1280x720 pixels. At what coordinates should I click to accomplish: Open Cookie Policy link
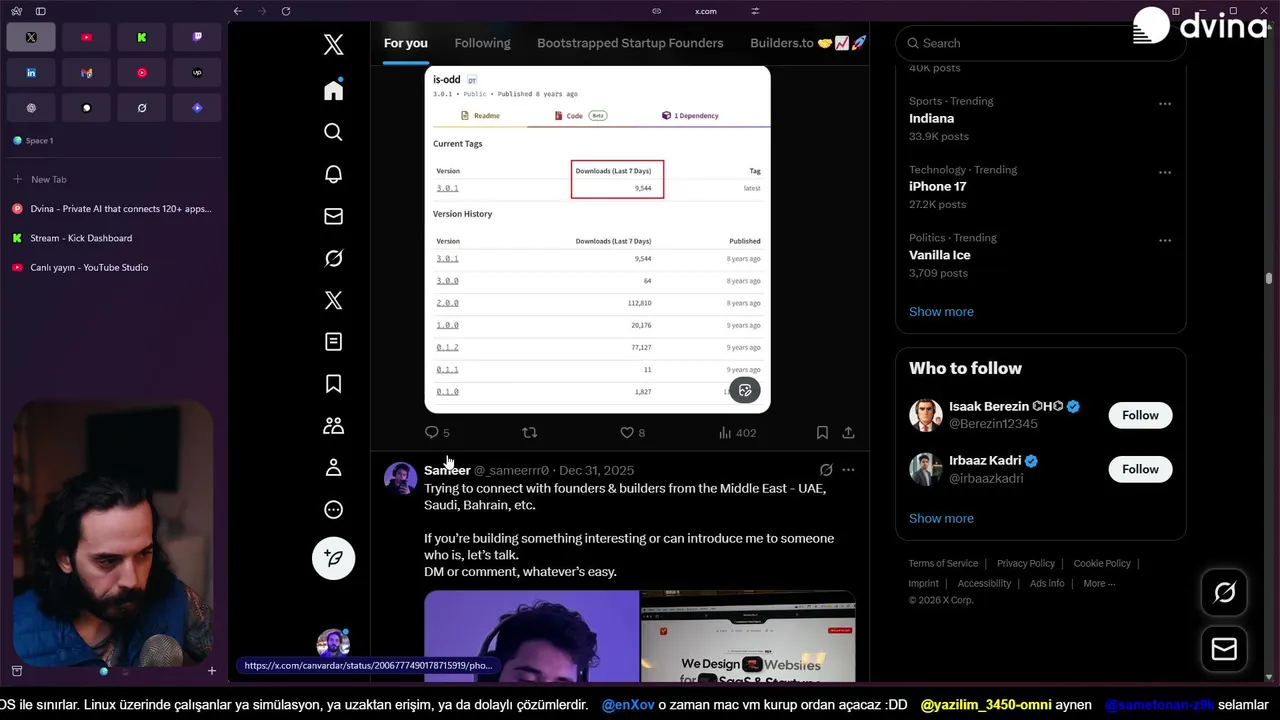pyautogui.click(x=1102, y=563)
